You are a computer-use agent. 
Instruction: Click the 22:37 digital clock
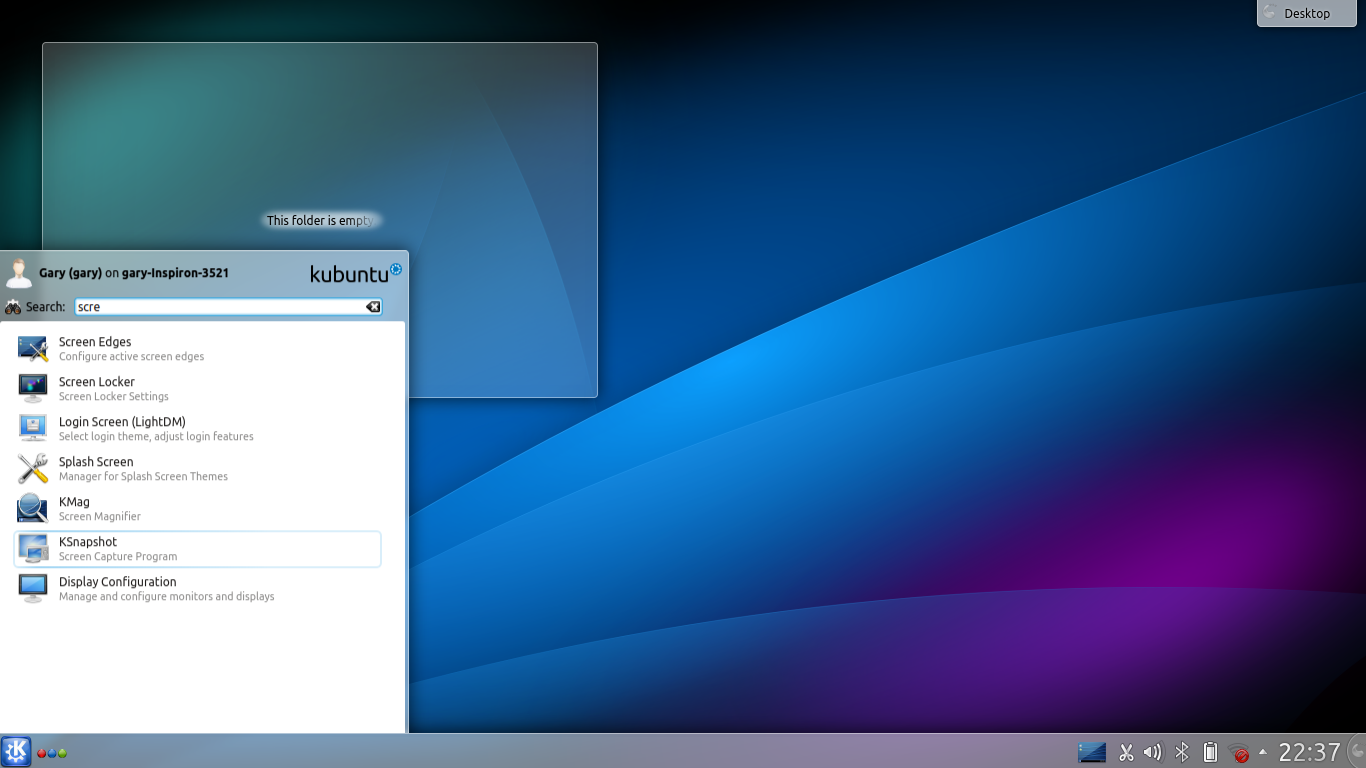pyautogui.click(x=1309, y=752)
